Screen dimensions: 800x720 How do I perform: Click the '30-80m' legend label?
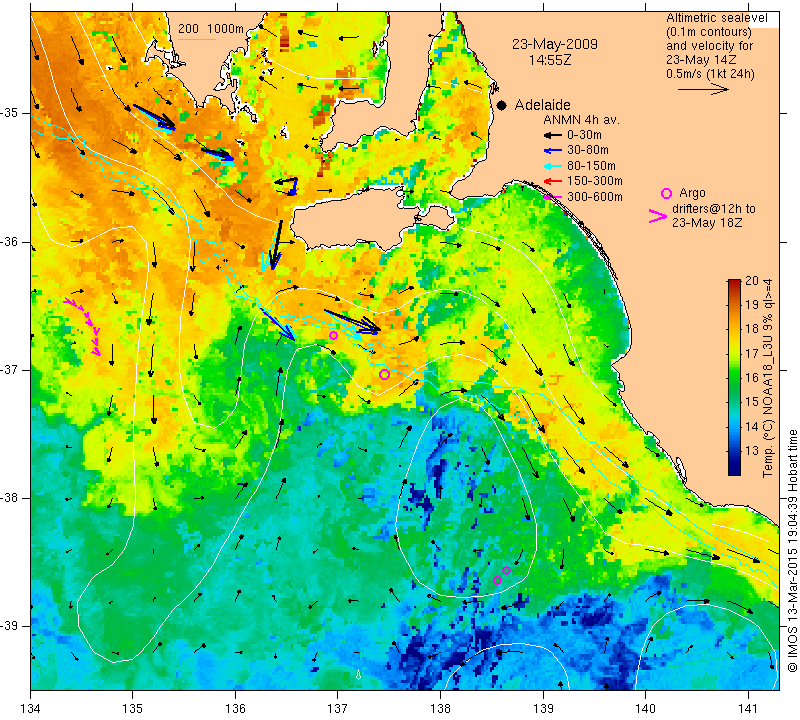coord(588,151)
